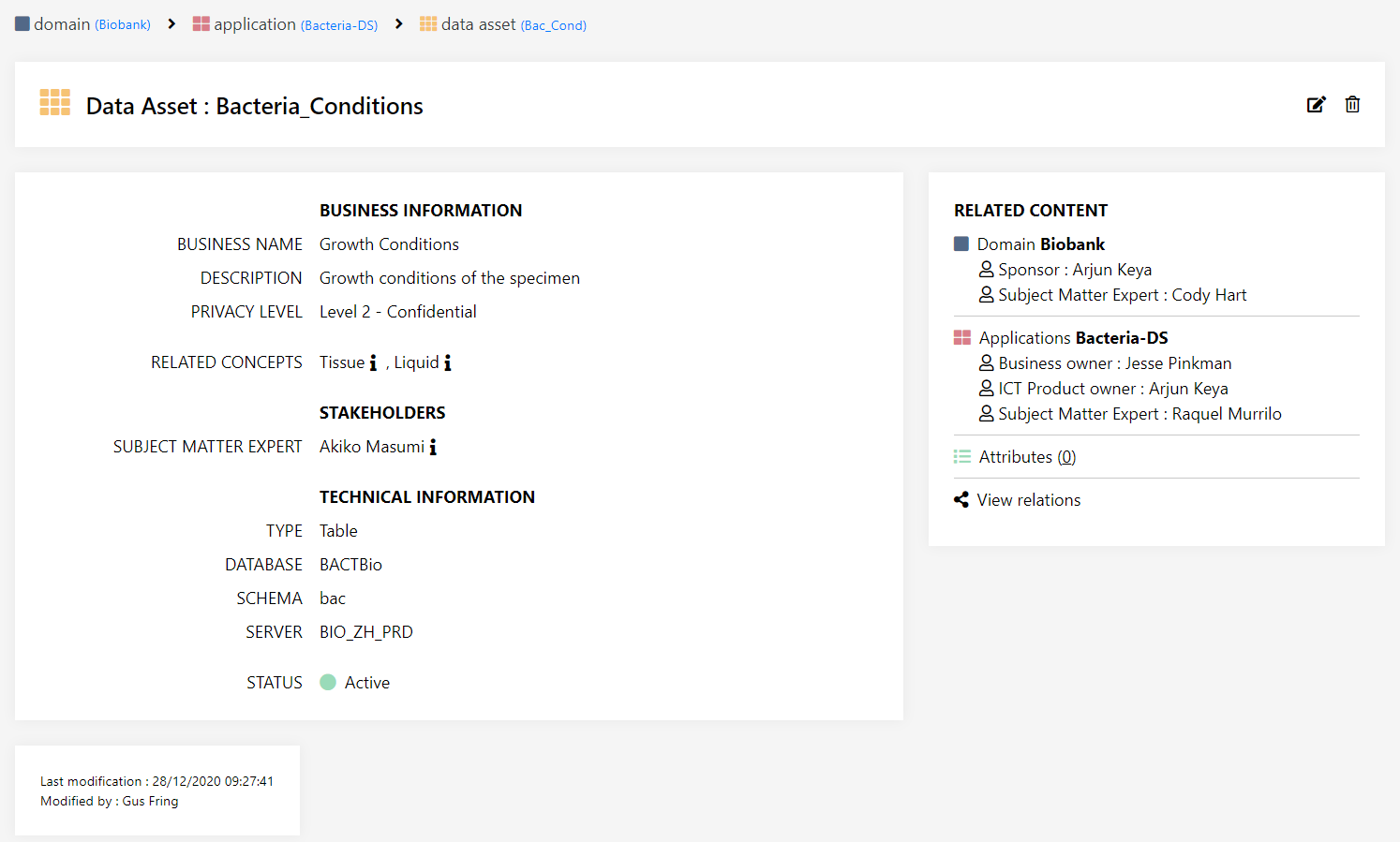This screenshot has height=842, width=1400.
Task: Click info icon beside Akiko Masumi
Action: coord(433,448)
